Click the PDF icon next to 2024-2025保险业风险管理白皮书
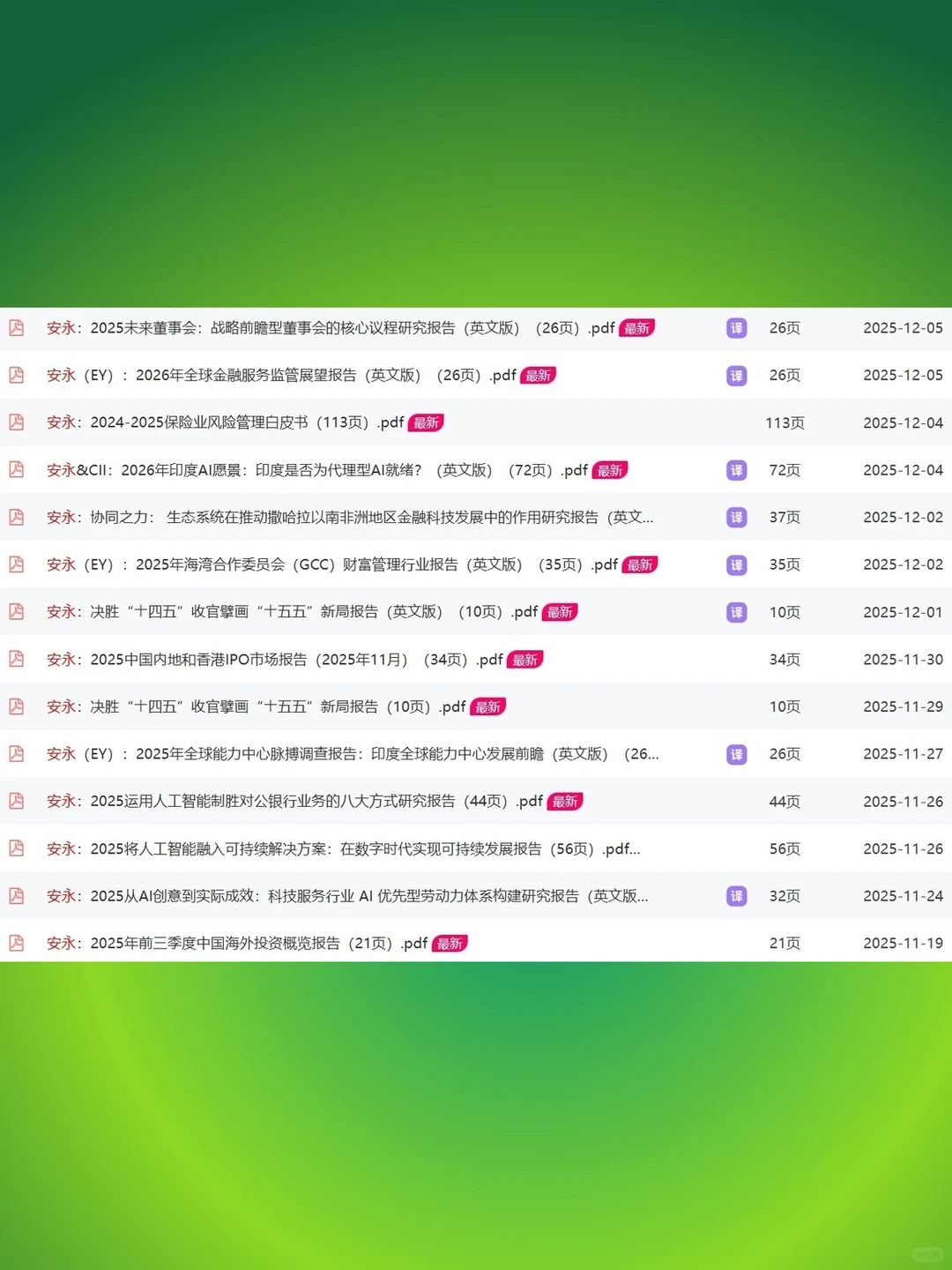 [x=16, y=422]
